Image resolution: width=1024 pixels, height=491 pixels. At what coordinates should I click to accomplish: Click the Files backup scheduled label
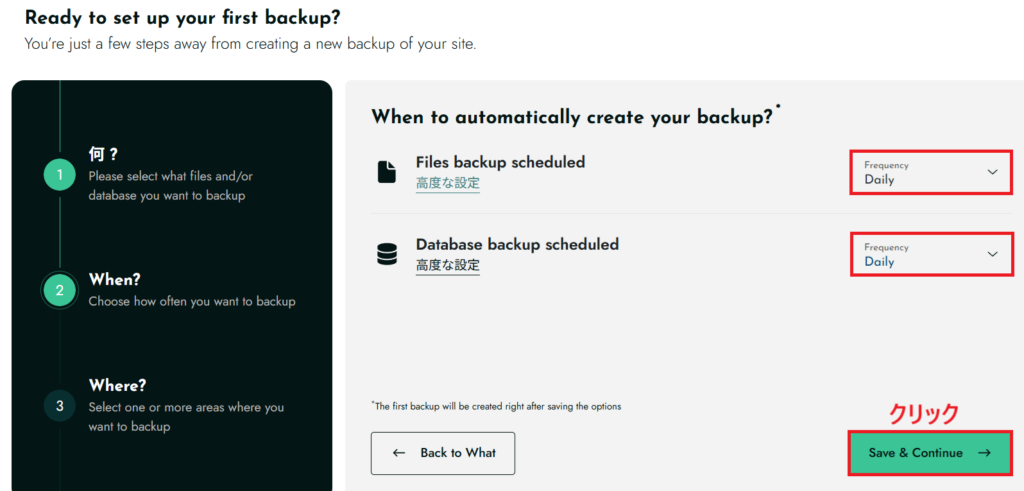click(500, 162)
